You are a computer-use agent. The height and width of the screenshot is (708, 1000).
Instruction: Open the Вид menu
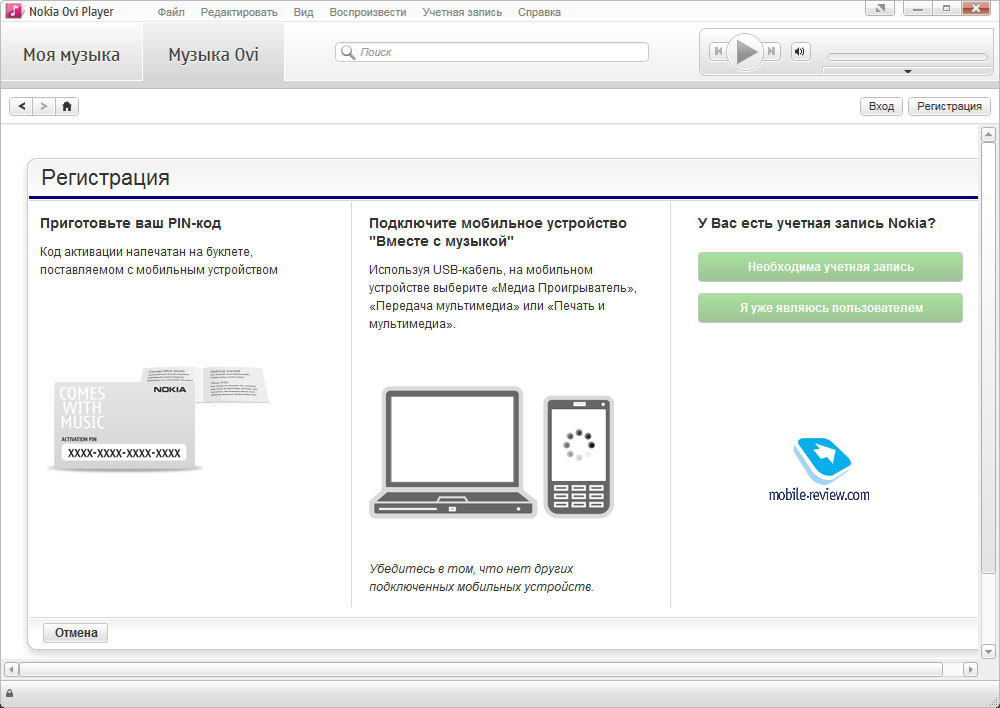[x=303, y=12]
